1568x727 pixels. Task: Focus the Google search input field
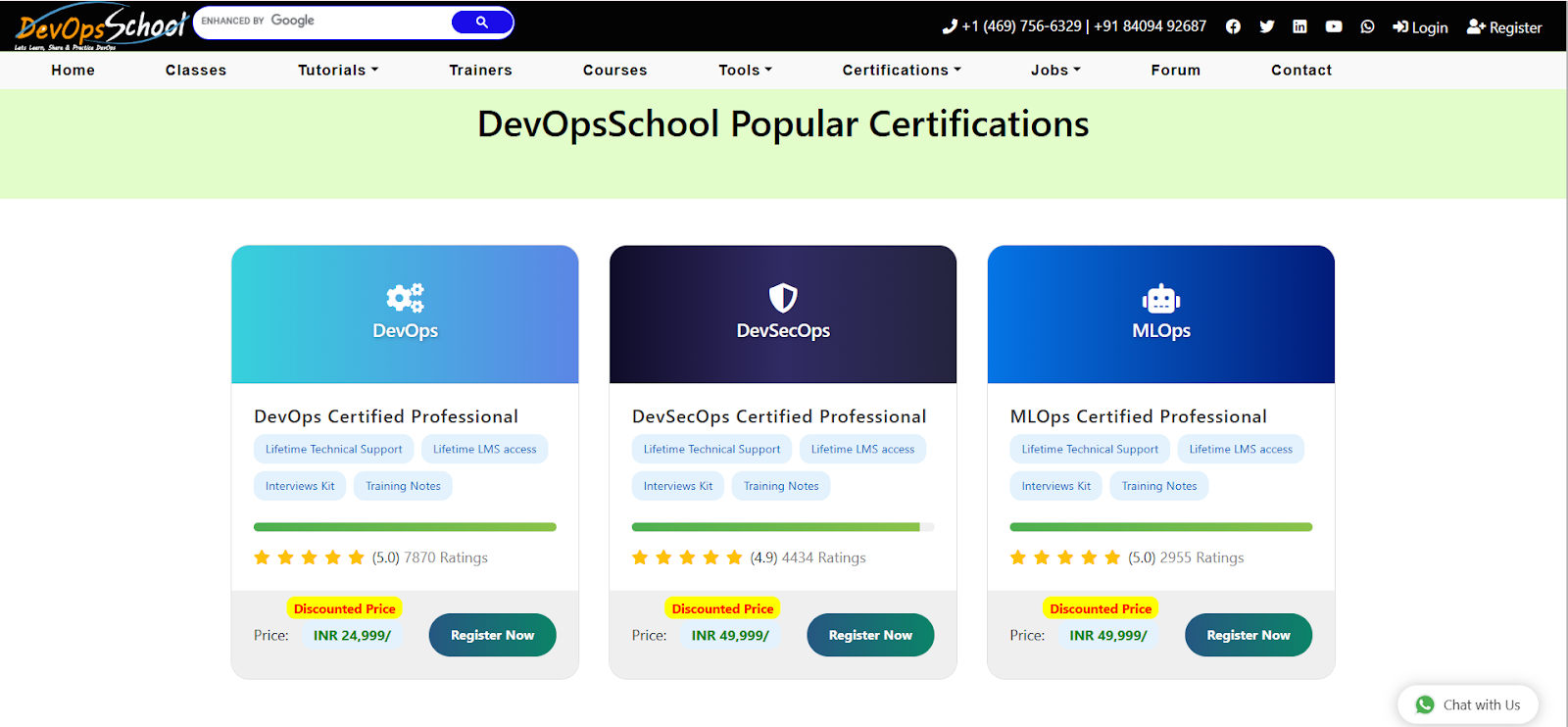click(323, 22)
